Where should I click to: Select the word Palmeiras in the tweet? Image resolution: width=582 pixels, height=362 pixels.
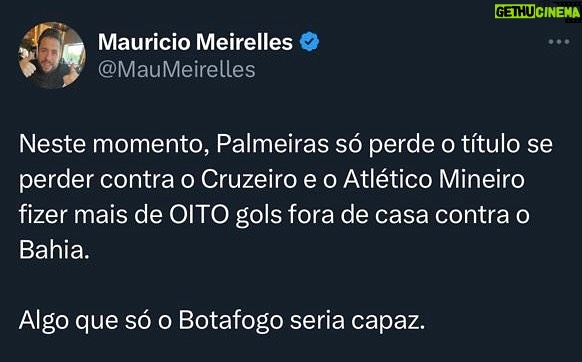(x=272, y=144)
